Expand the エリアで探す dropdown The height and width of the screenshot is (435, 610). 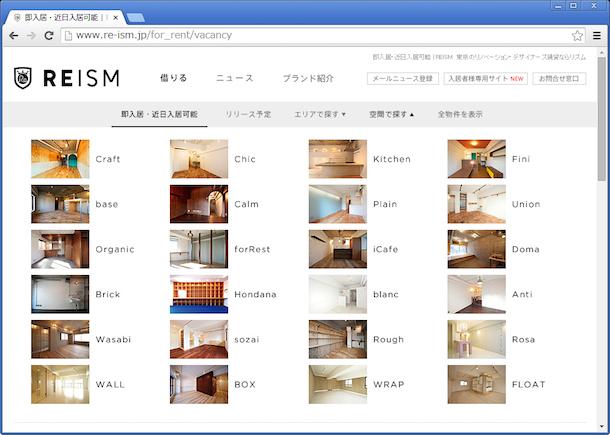click(x=320, y=114)
